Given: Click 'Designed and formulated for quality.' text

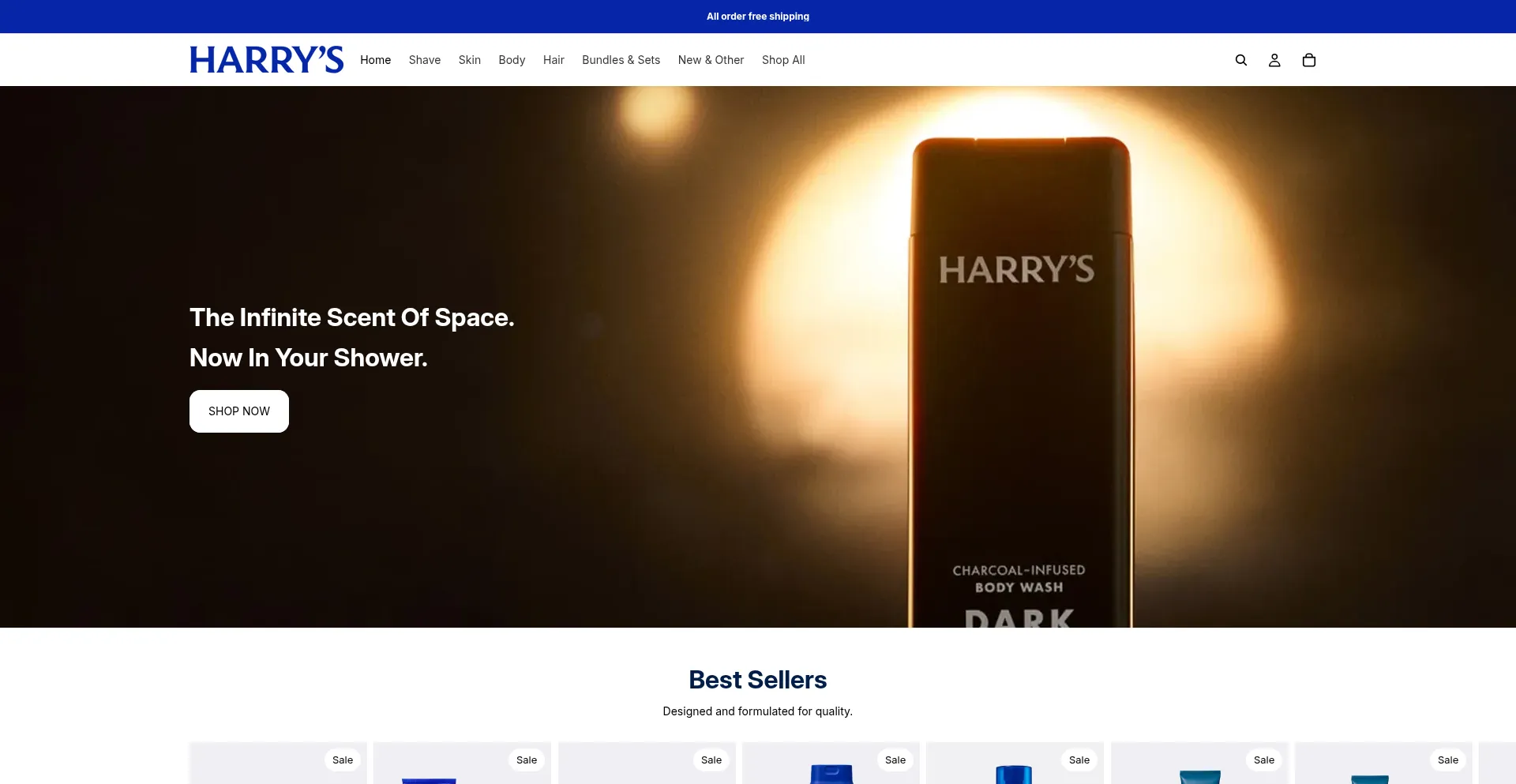Looking at the screenshot, I should pyautogui.click(x=758, y=711).
